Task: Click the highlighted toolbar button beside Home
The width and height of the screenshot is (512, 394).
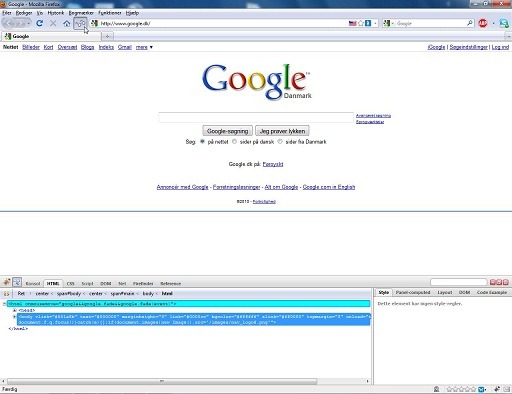Action: pyautogui.click(x=80, y=23)
